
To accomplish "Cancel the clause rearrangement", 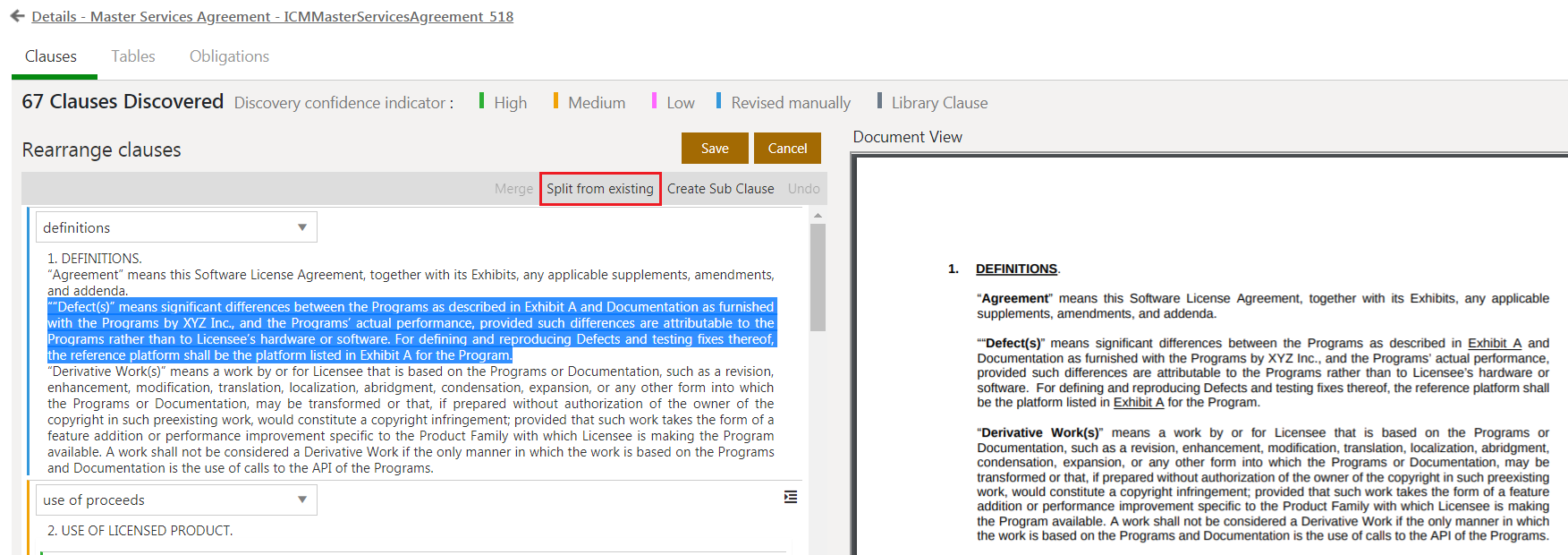I will [x=787, y=149].
